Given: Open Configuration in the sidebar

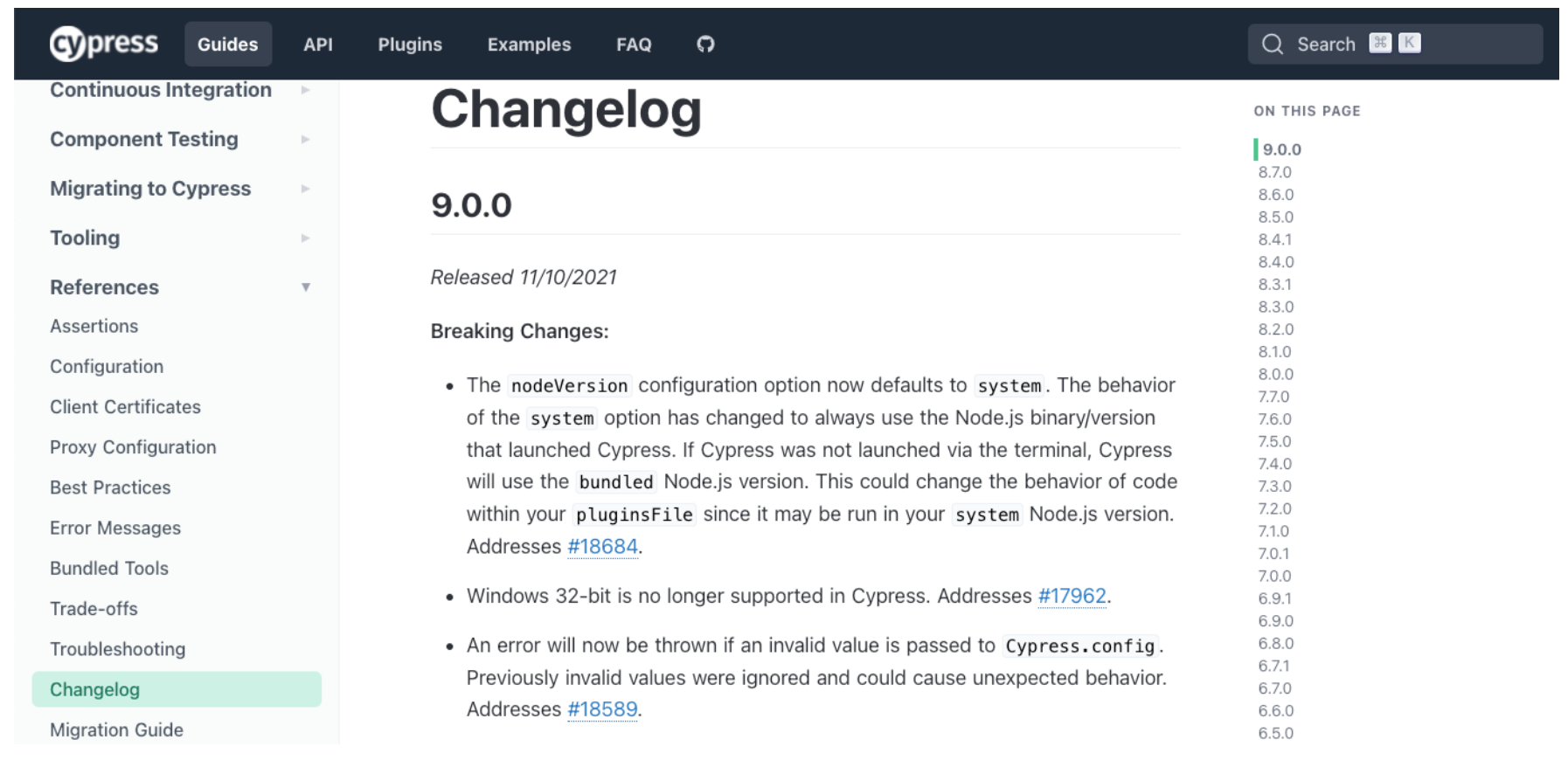Looking at the screenshot, I should coord(107,367).
